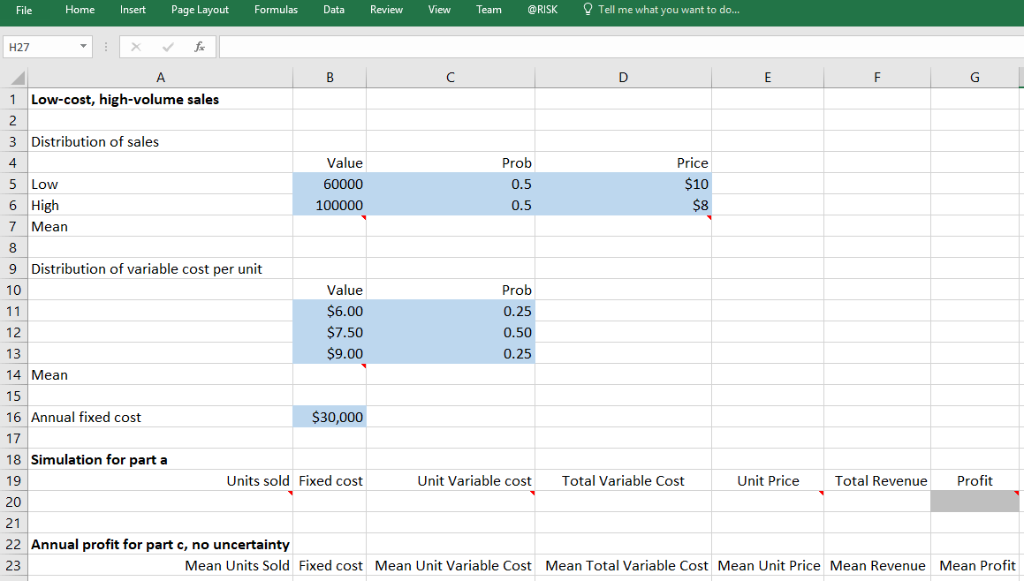Viewport: 1024px width, 581px height.
Task: Click the row 7 header labeled Mean row
Action: [x=12, y=226]
